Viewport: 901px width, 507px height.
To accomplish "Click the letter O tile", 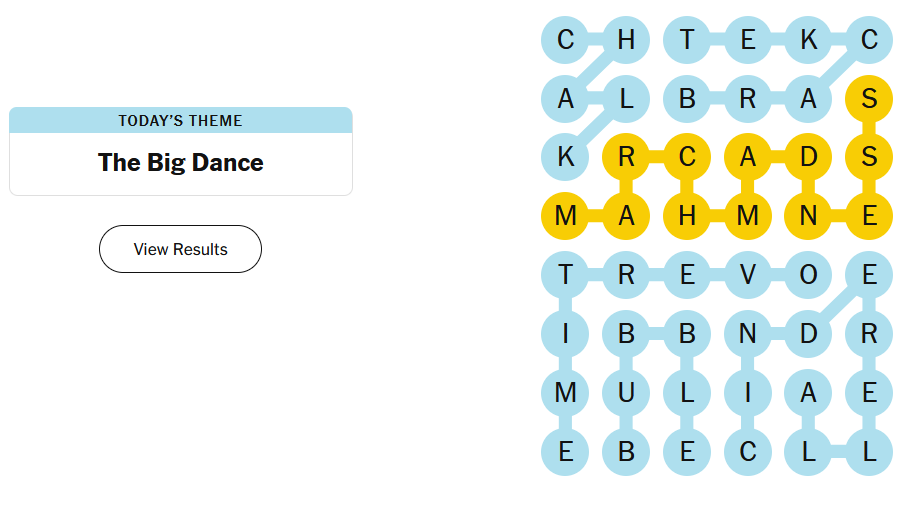I will pyautogui.click(x=808, y=275).
